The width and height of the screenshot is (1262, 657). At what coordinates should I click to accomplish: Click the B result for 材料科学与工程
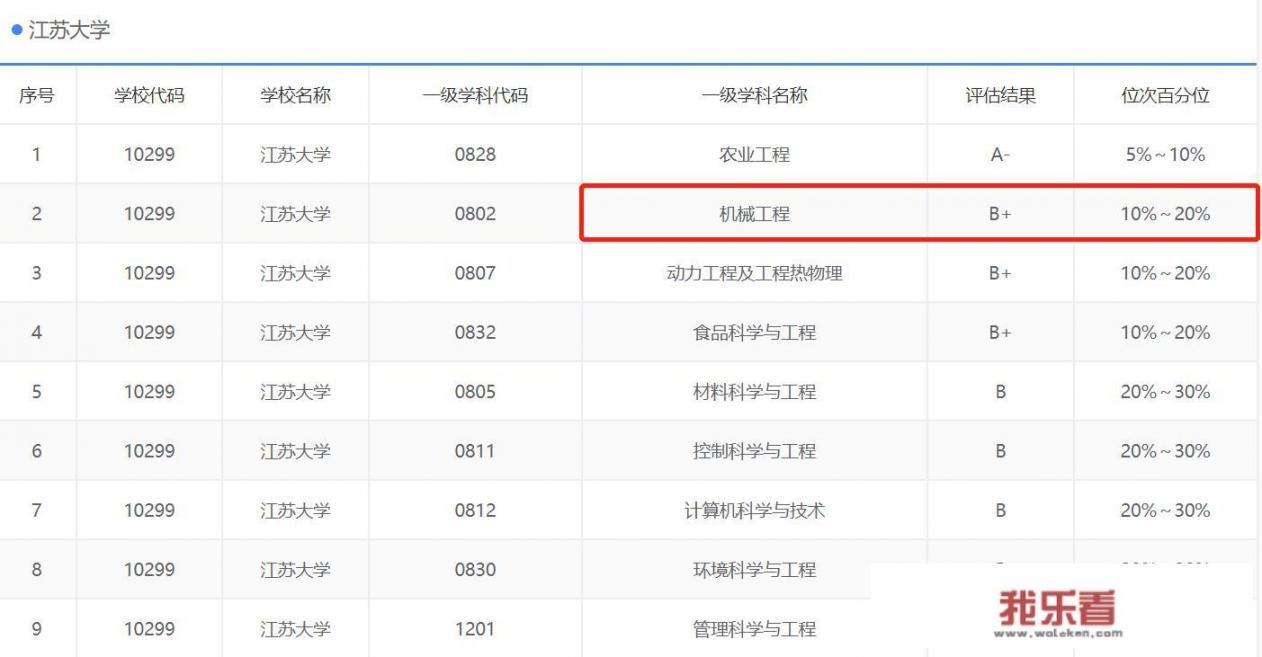[x=1000, y=392]
